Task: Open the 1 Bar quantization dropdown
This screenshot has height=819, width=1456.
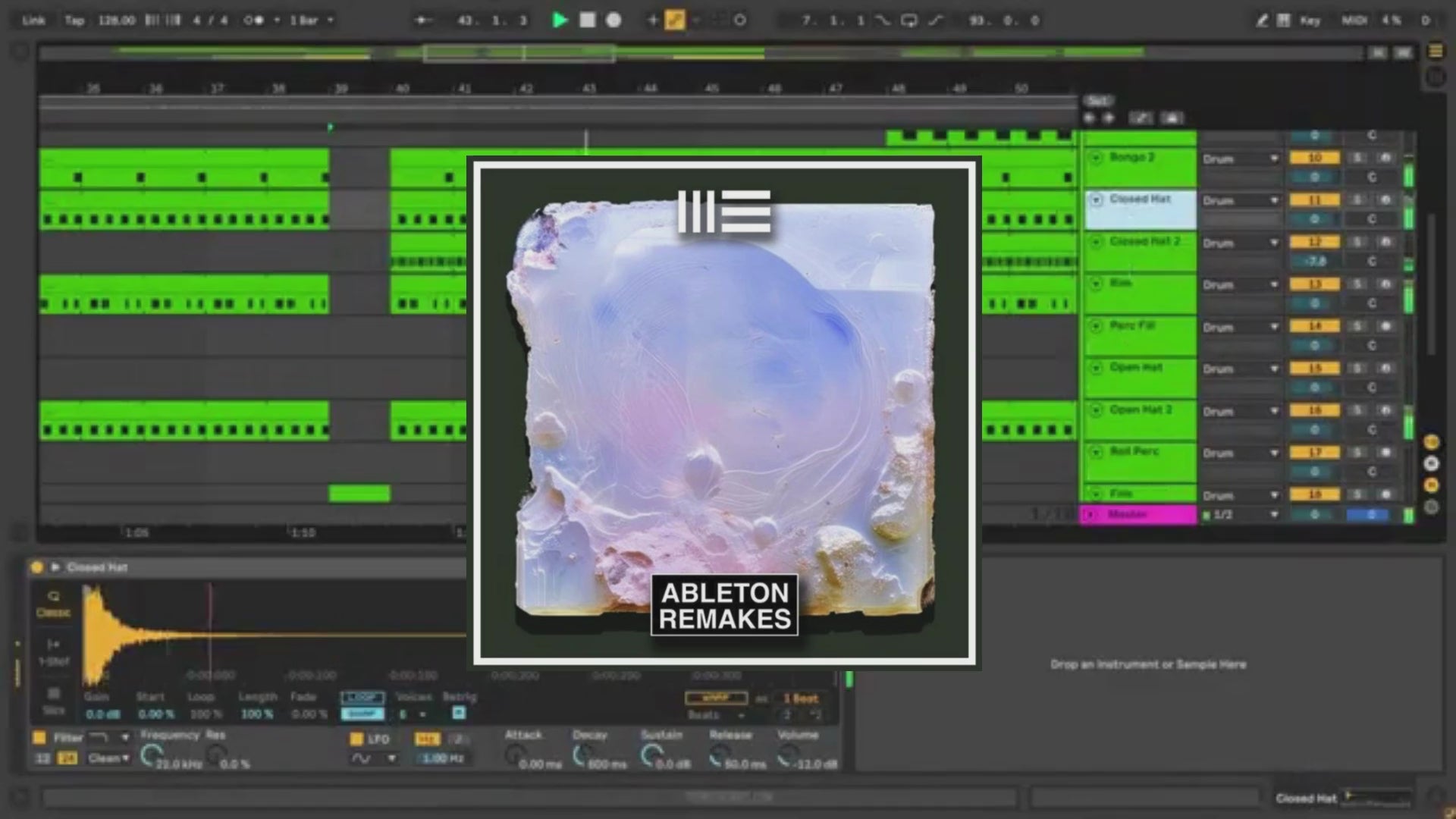Action: pos(311,20)
